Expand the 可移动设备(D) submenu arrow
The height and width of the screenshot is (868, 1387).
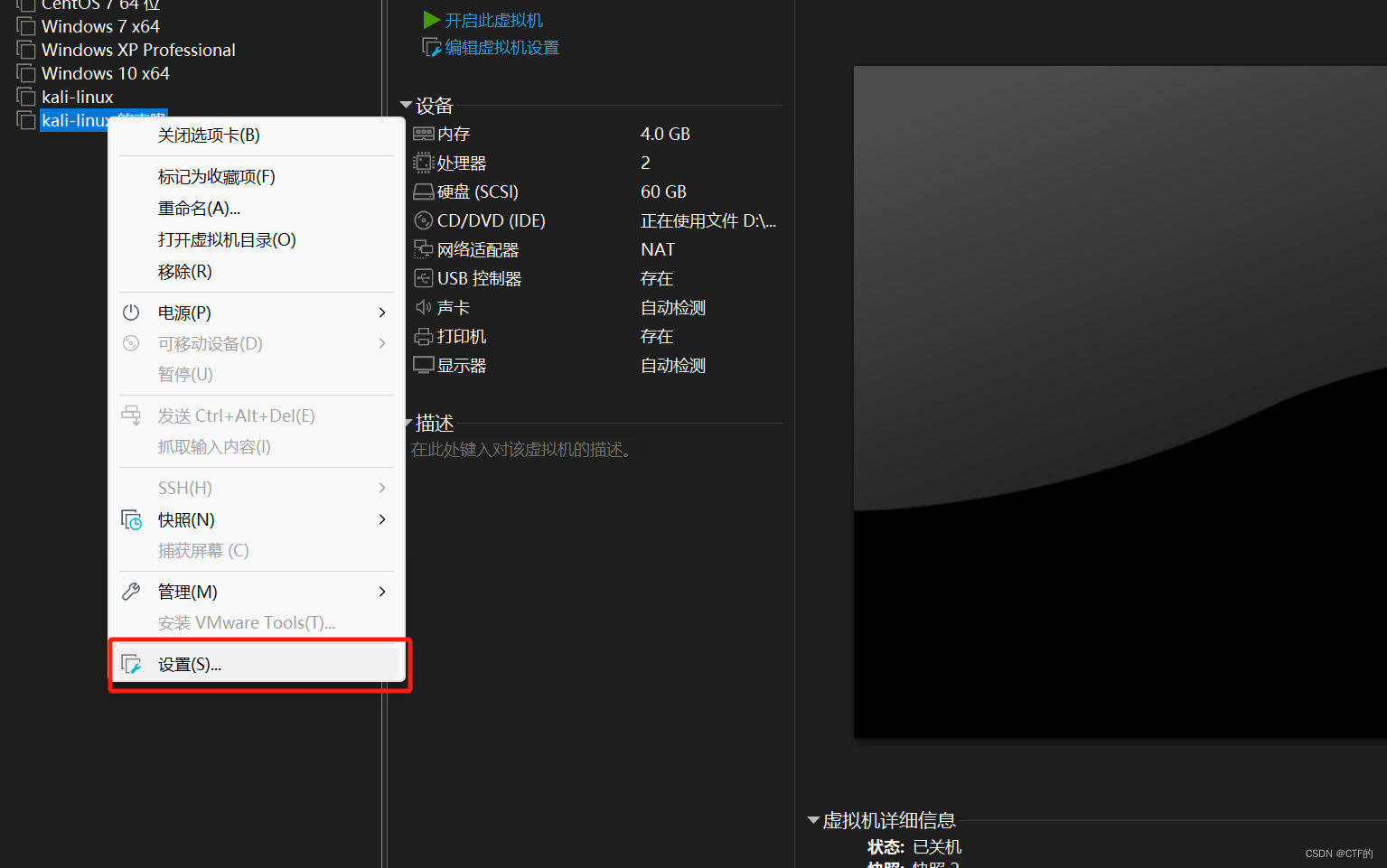pyautogui.click(x=382, y=343)
